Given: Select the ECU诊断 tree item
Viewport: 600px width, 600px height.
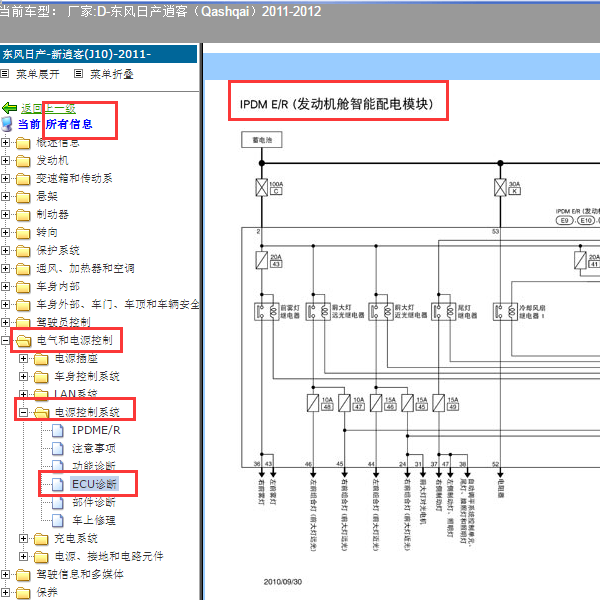Looking at the screenshot, I should pyautogui.click(x=95, y=484).
